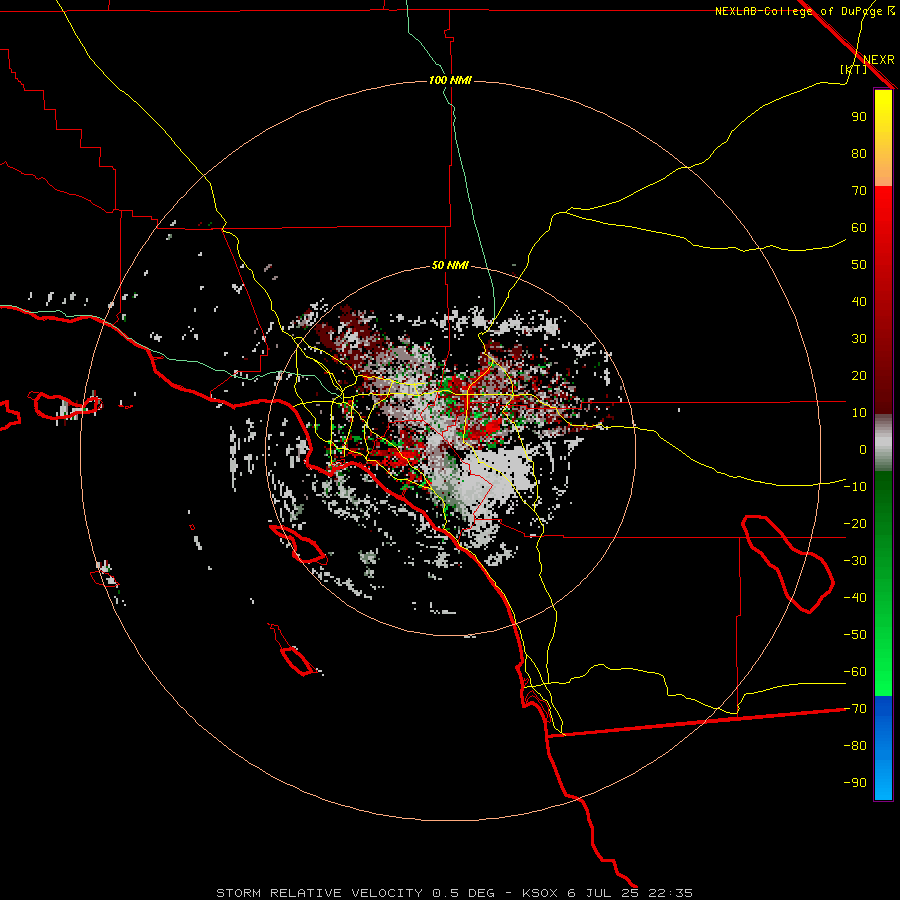
Task: Click the positive 40 scale value
Action: click(859, 301)
